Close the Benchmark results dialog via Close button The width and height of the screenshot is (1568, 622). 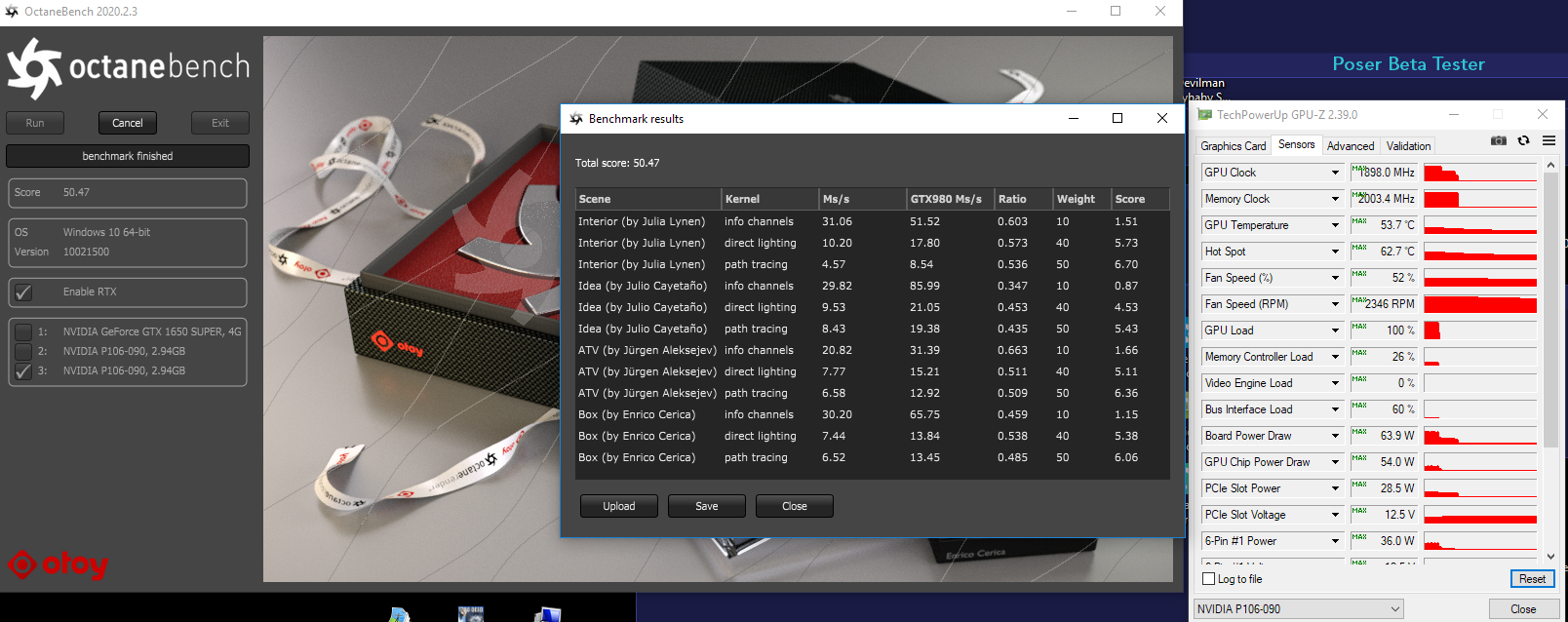point(795,506)
